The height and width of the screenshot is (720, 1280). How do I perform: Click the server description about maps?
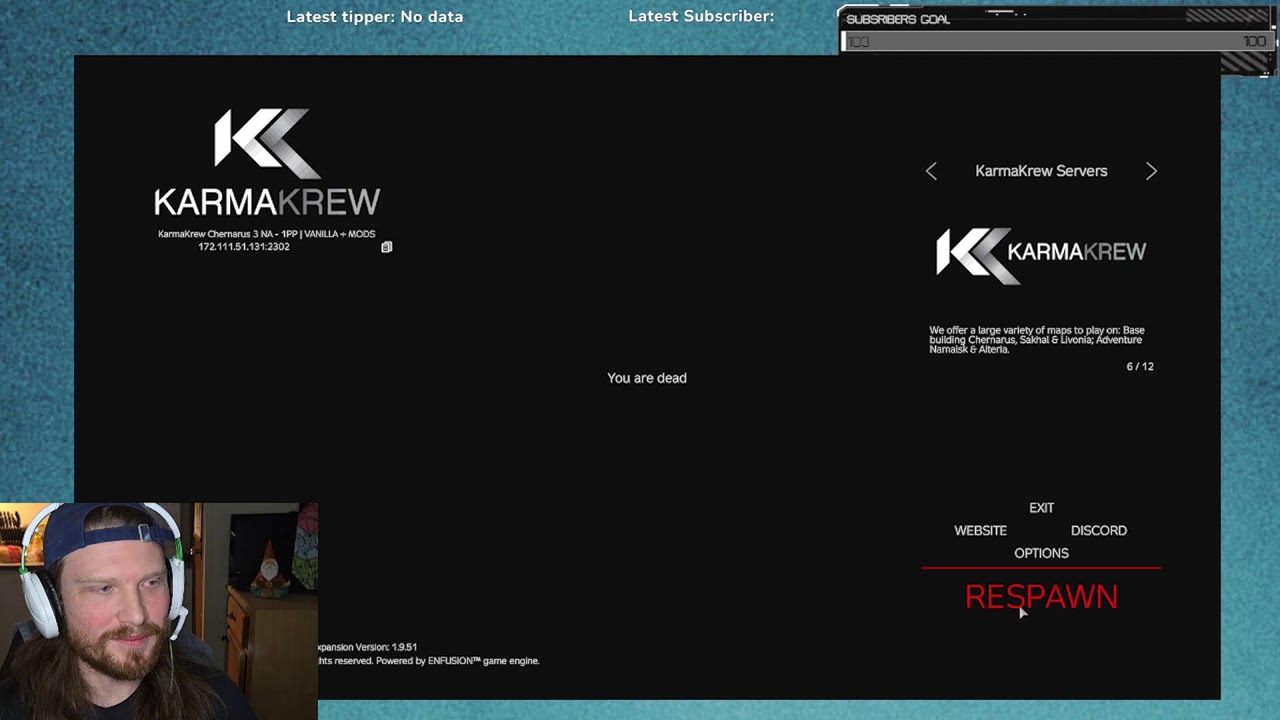1037,340
